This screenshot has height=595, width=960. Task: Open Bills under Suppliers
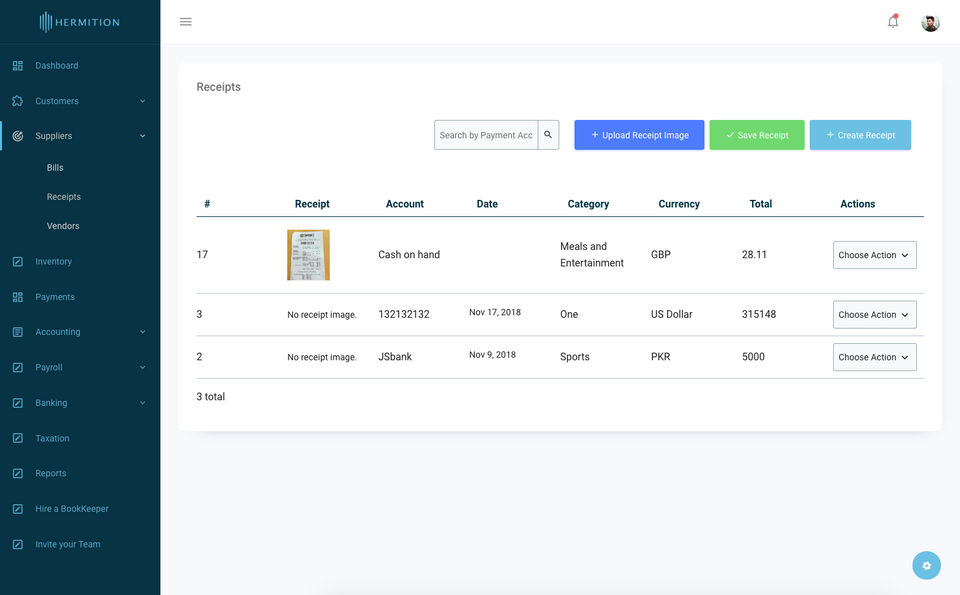point(55,168)
